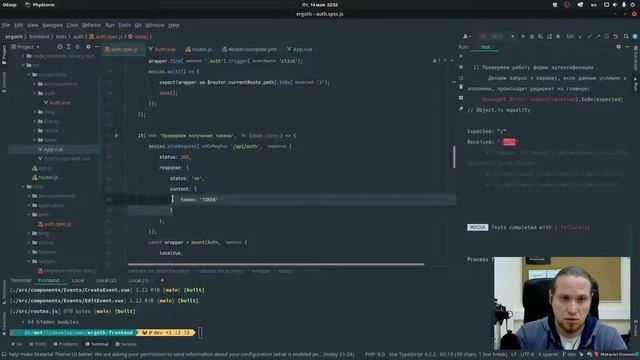Image resolution: width=640 pixels, height=360 pixels.
Task: Click the PHP: 8.0 status bar entry
Action: tap(375, 354)
